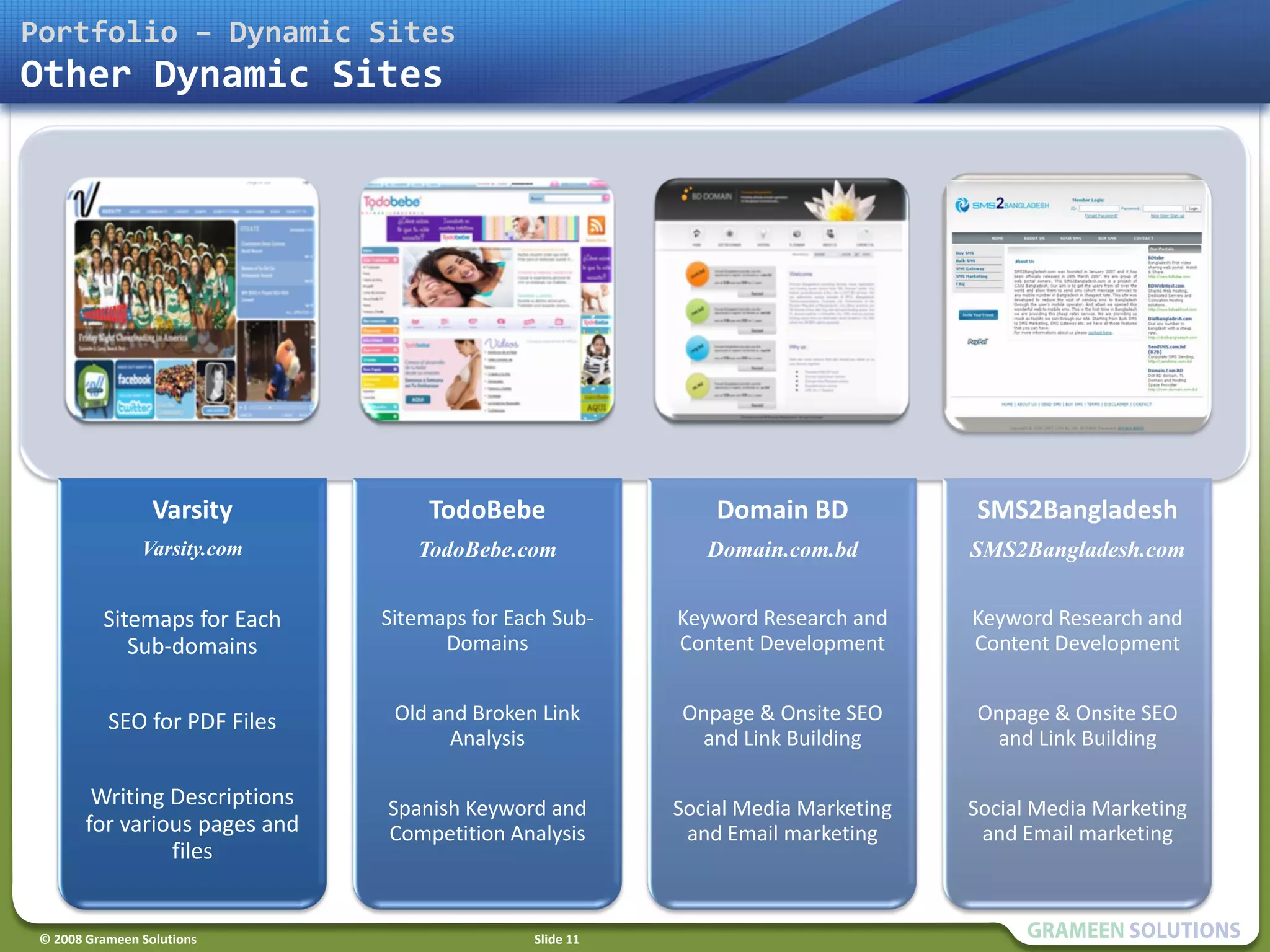
Task: Select the Varsity column heading
Action: 192,510
